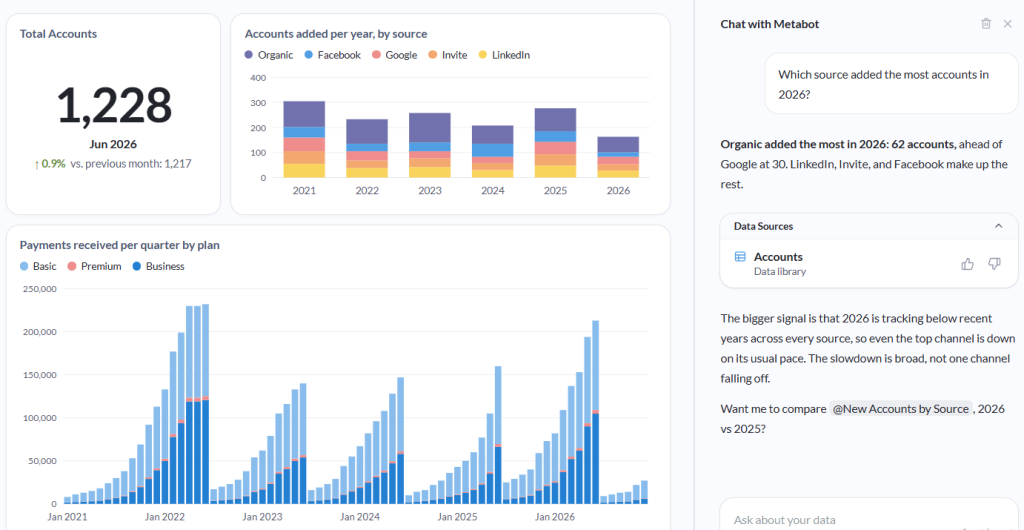The width and height of the screenshot is (1024, 530).
Task: Toggle Google series in legend
Action: click(394, 55)
